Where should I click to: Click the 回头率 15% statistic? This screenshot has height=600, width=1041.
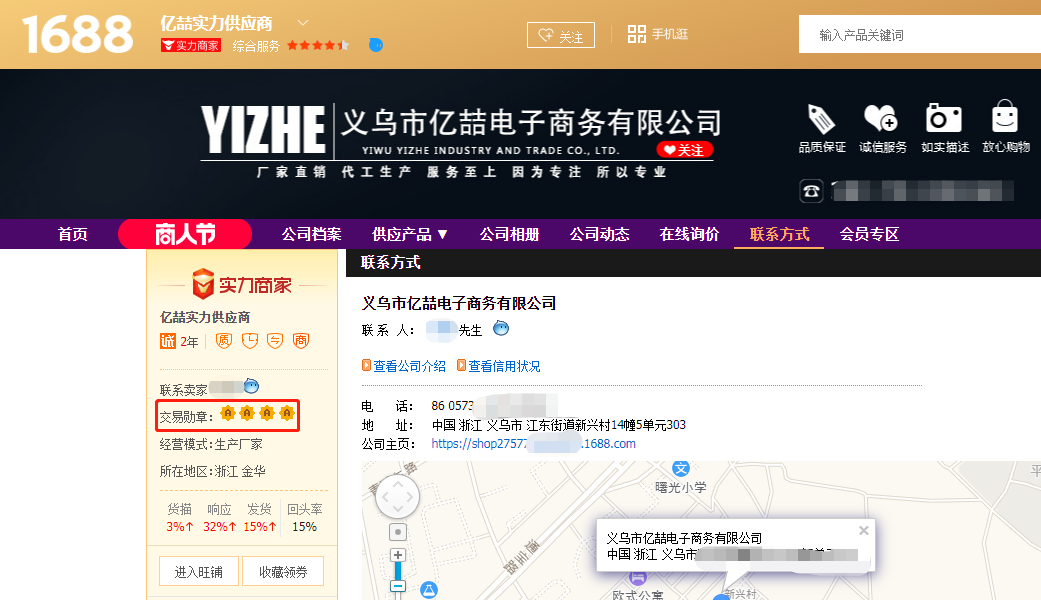click(305, 518)
